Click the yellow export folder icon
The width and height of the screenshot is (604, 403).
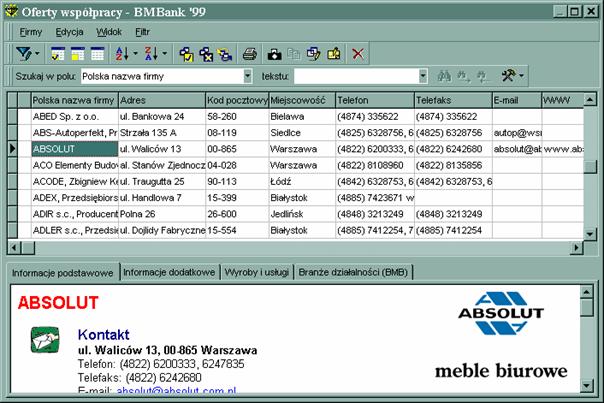tap(334, 54)
